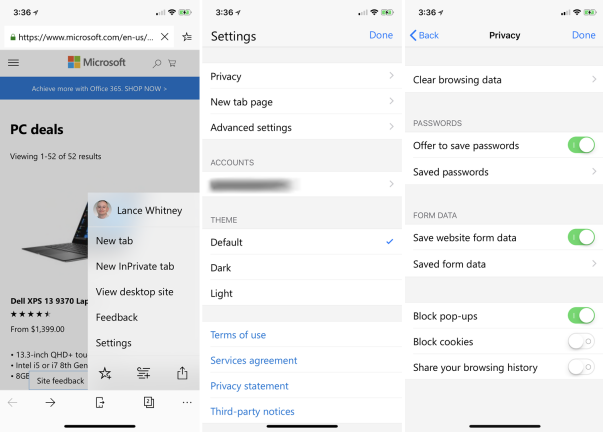Toggle Save website form data
The image size is (603, 432).
click(581, 237)
